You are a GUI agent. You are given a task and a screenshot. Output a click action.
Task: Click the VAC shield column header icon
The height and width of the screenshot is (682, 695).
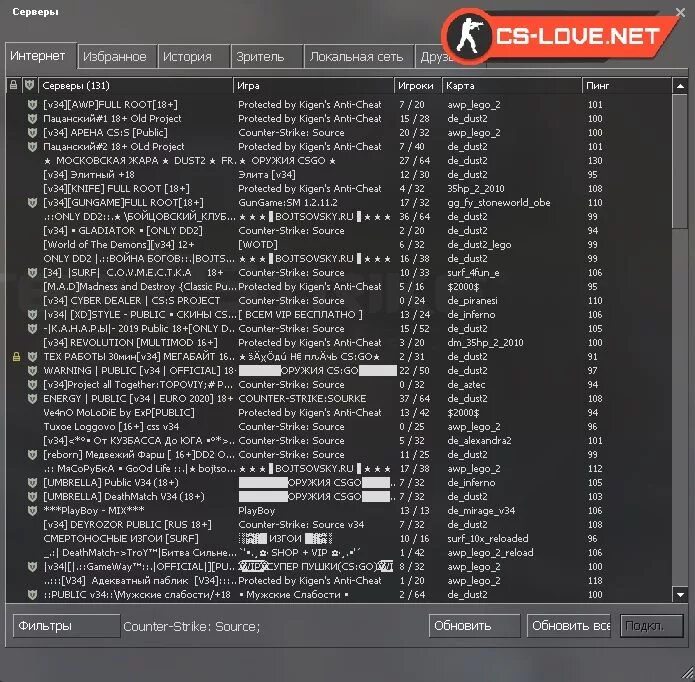coord(29,85)
